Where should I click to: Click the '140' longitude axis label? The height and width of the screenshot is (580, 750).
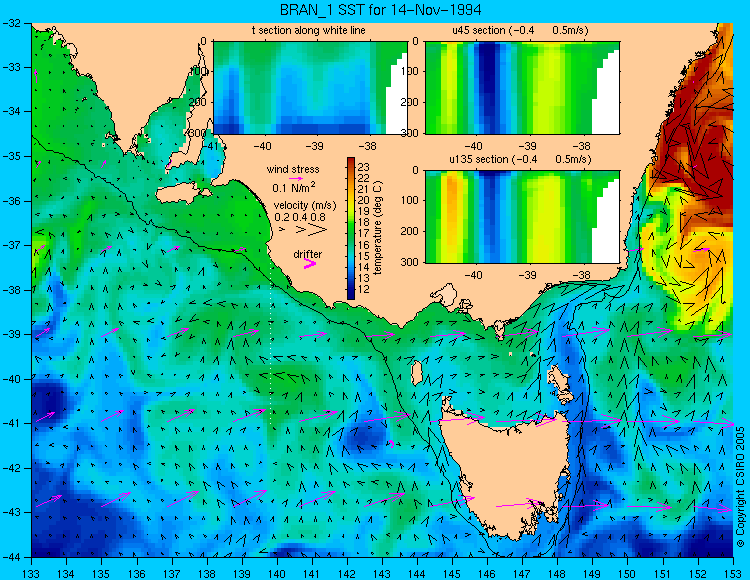(x=276, y=574)
